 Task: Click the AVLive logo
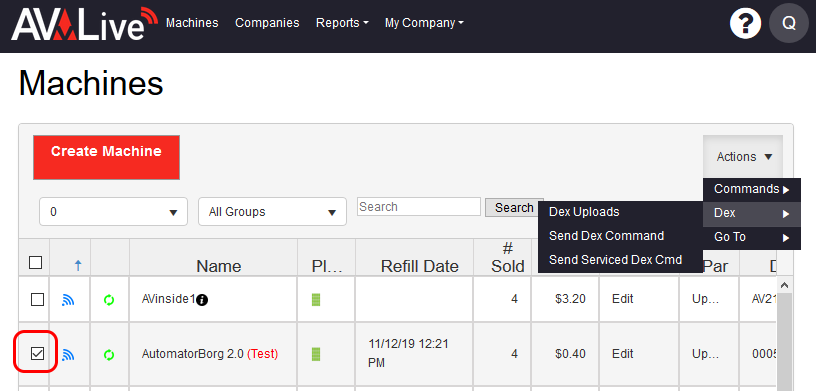coord(84,23)
